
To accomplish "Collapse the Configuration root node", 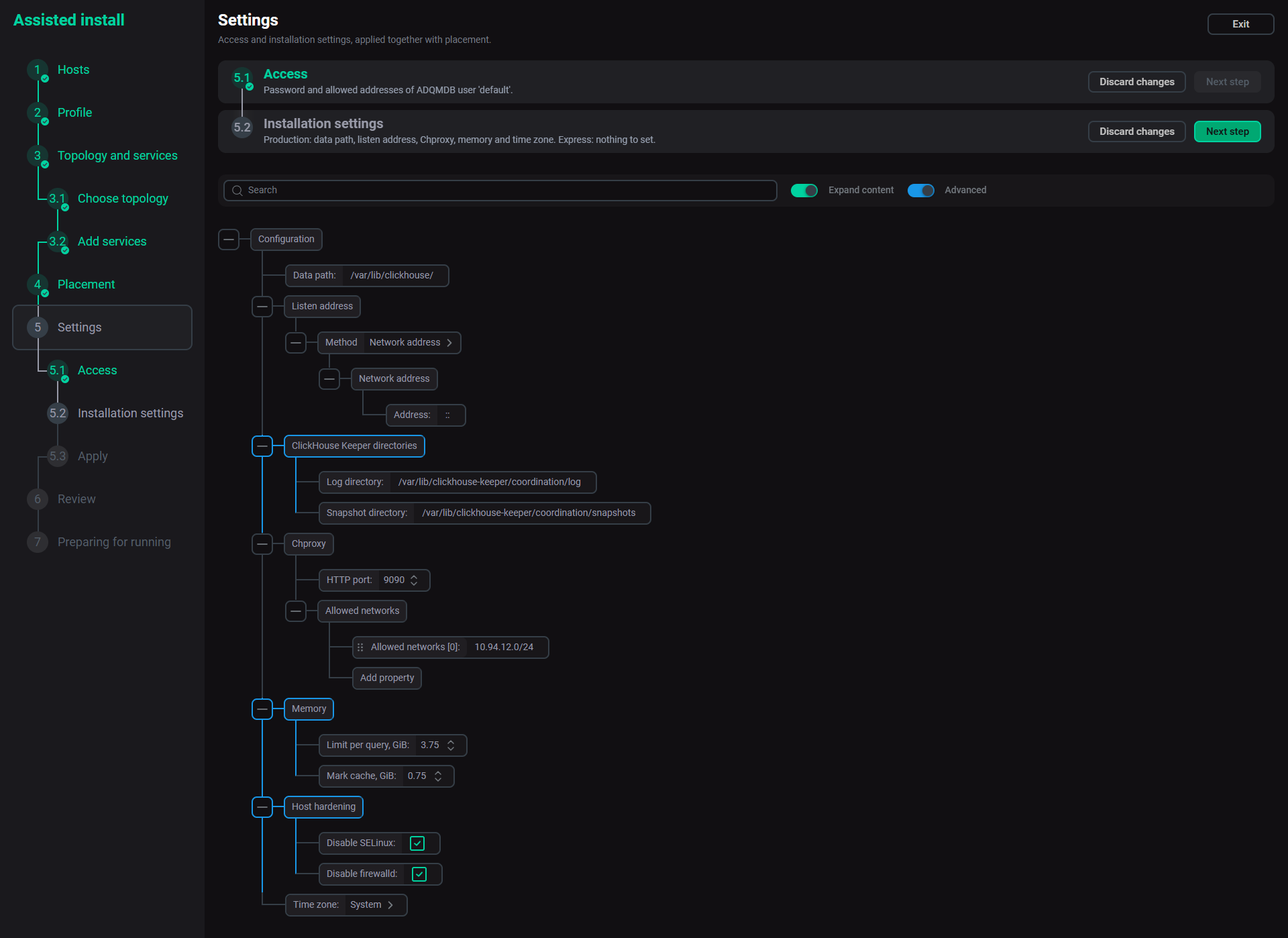I will click(x=229, y=240).
